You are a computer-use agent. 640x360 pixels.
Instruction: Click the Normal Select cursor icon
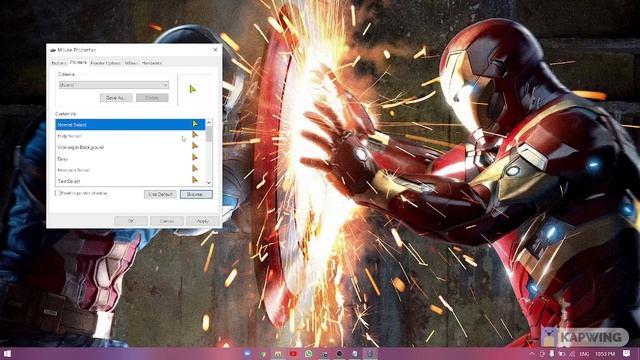click(x=195, y=124)
